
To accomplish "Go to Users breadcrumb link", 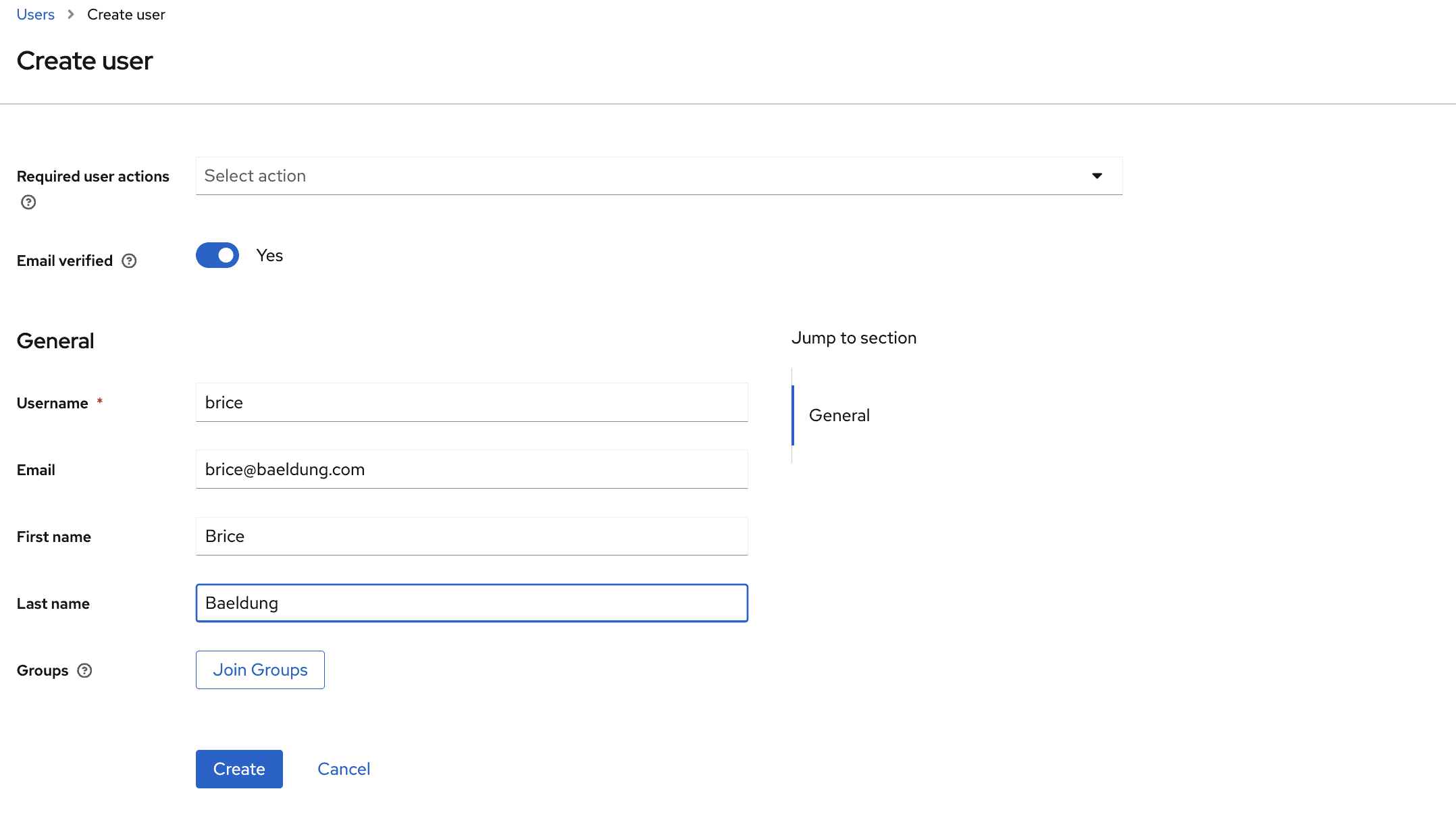I will (35, 15).
